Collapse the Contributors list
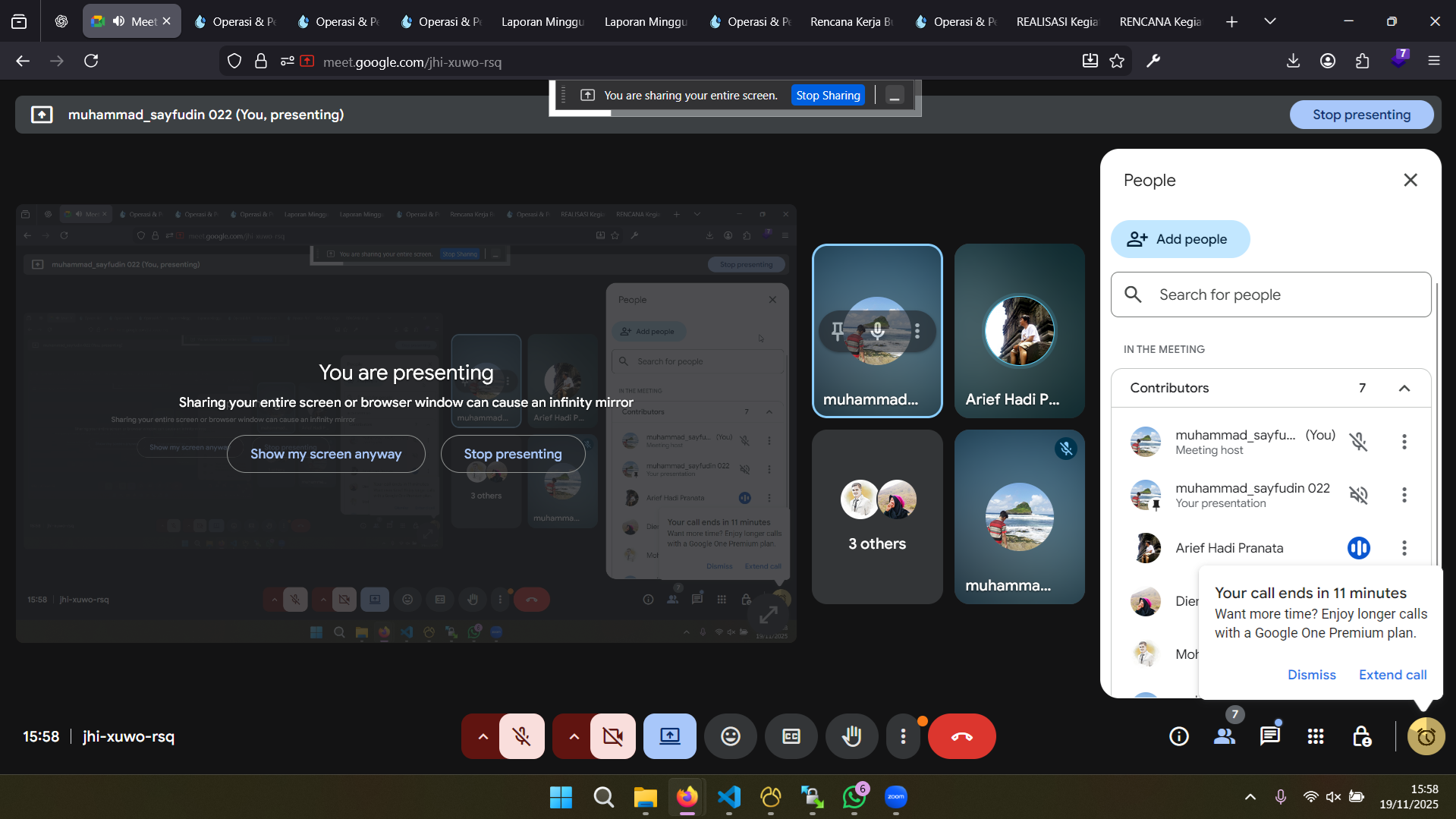Screen dimensions: 1456x819 click(x=1404, y=388)
